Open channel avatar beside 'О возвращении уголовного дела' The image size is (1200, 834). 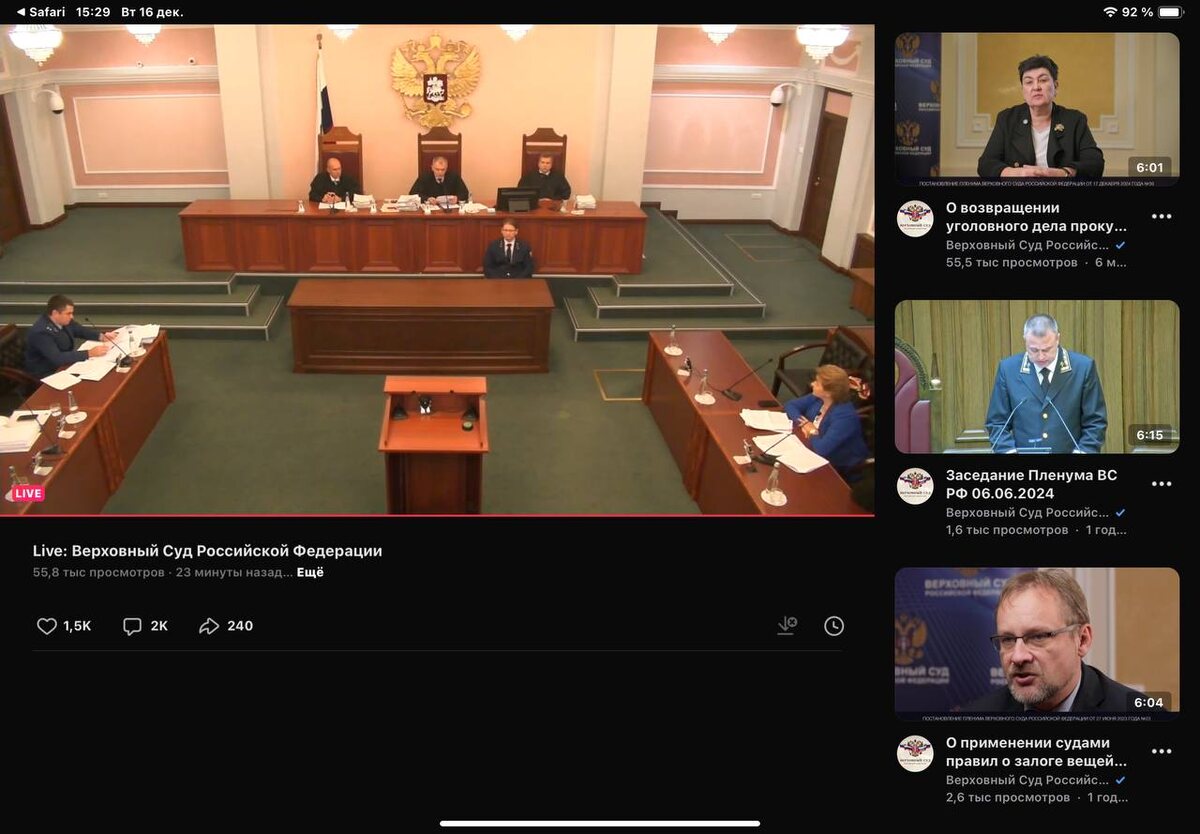[x=915, y=218]
